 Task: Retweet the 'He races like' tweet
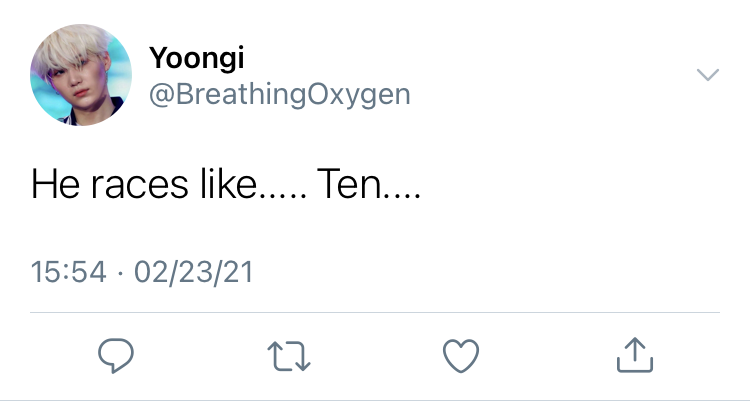tap(289, 356)
